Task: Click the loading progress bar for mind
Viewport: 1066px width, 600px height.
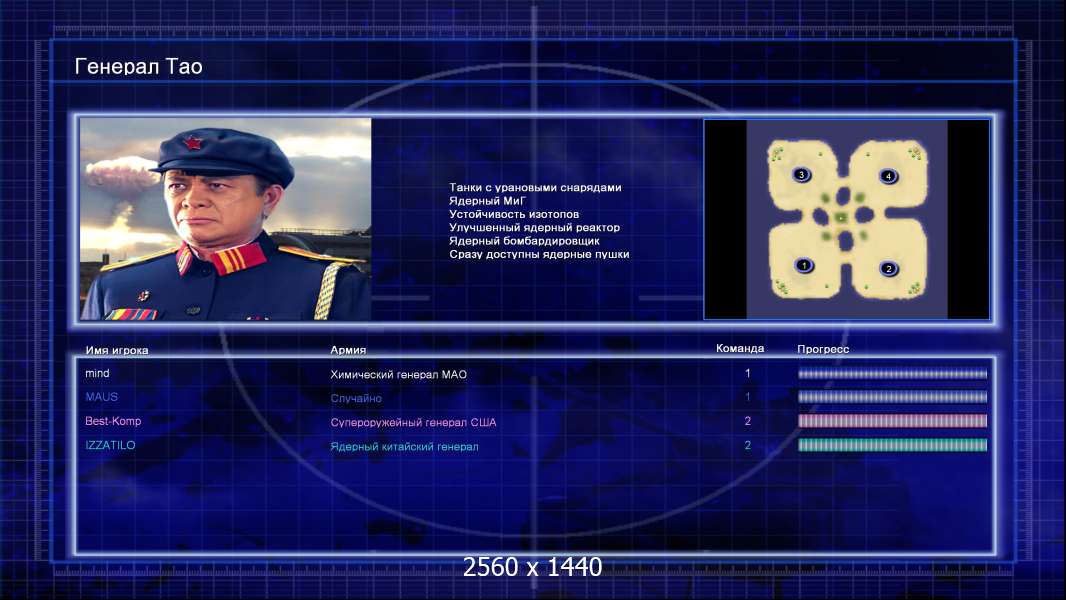Action: [x=892, y=374]
